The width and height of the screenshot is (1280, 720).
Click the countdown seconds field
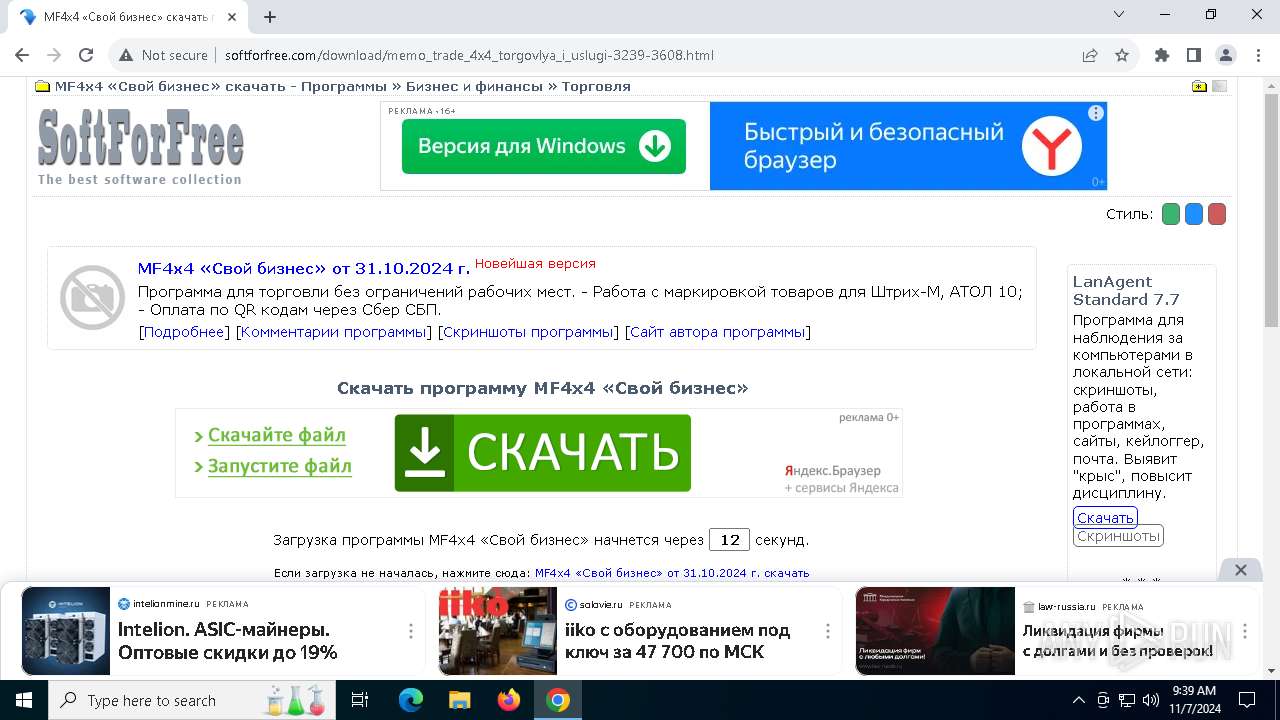tap(729, 540)
